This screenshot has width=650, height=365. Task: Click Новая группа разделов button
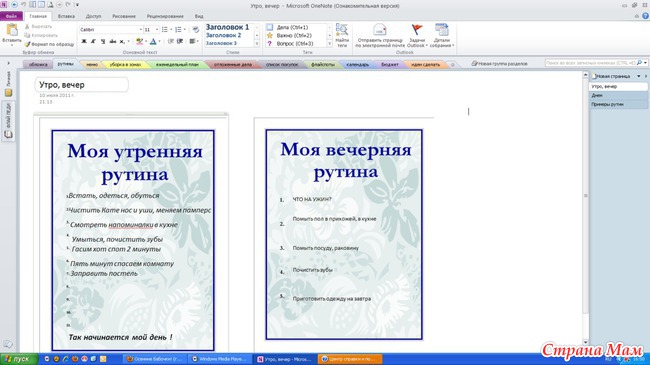pos(500,64)
